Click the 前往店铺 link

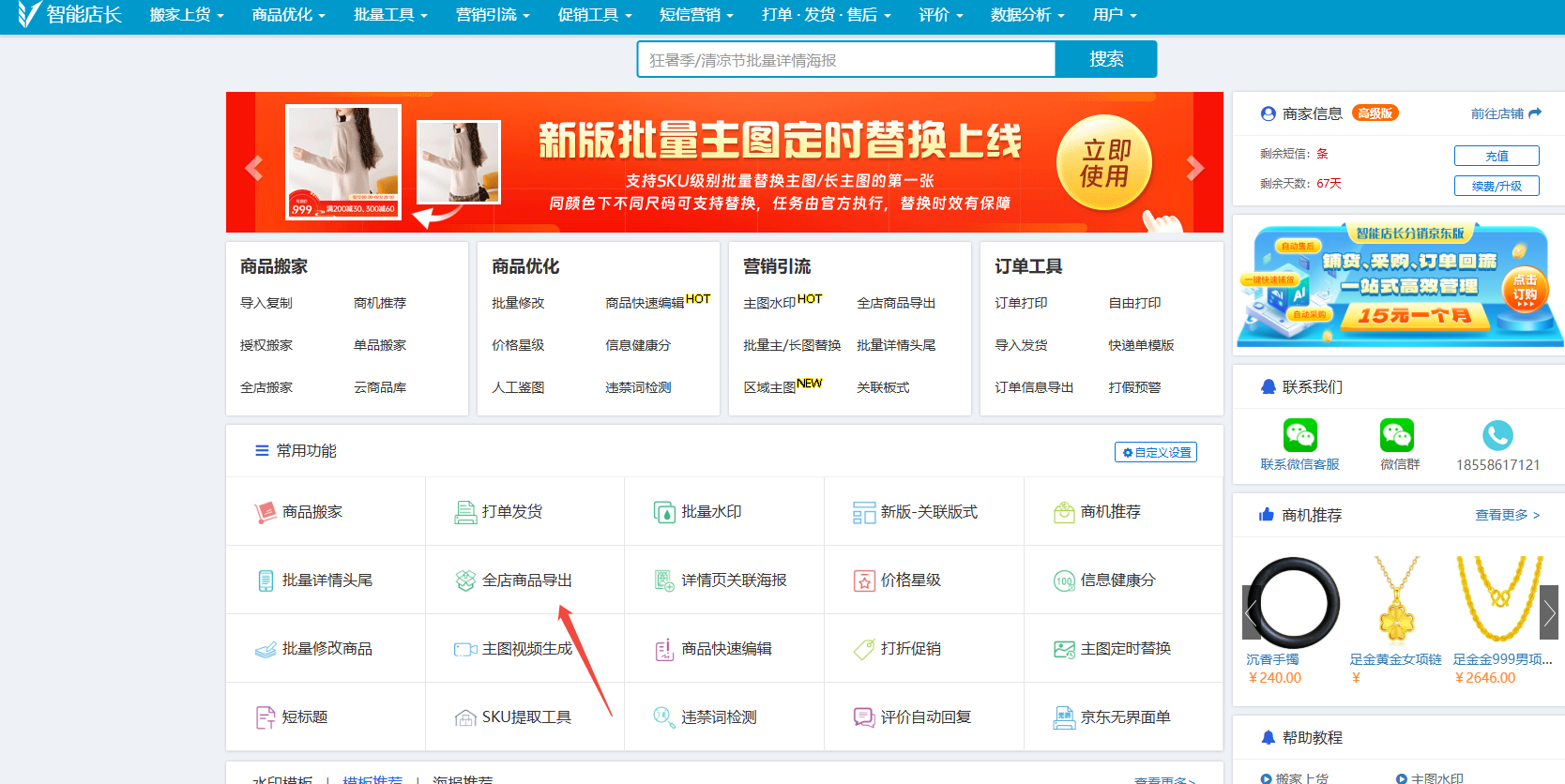tap(1505, 113)
